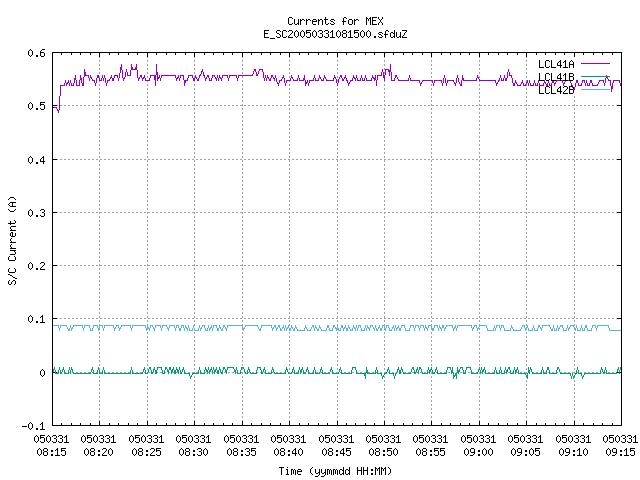640x480 pixels.
Task: Click the 0.2 y-axis tick label
Action: tap(36, 266)
